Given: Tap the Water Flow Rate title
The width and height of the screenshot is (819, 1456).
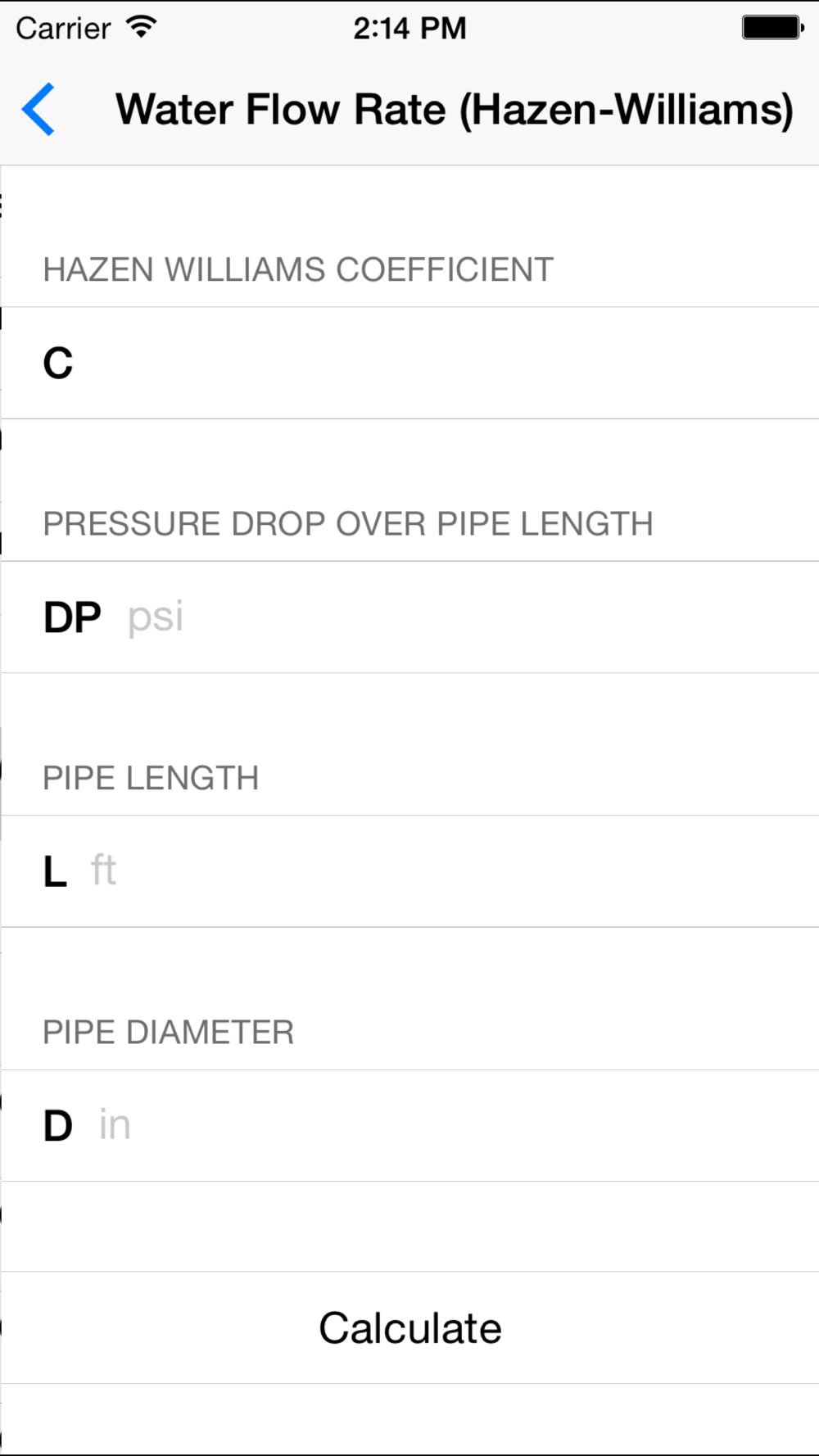Looking at the screenshot, I should tap(455, 110).
